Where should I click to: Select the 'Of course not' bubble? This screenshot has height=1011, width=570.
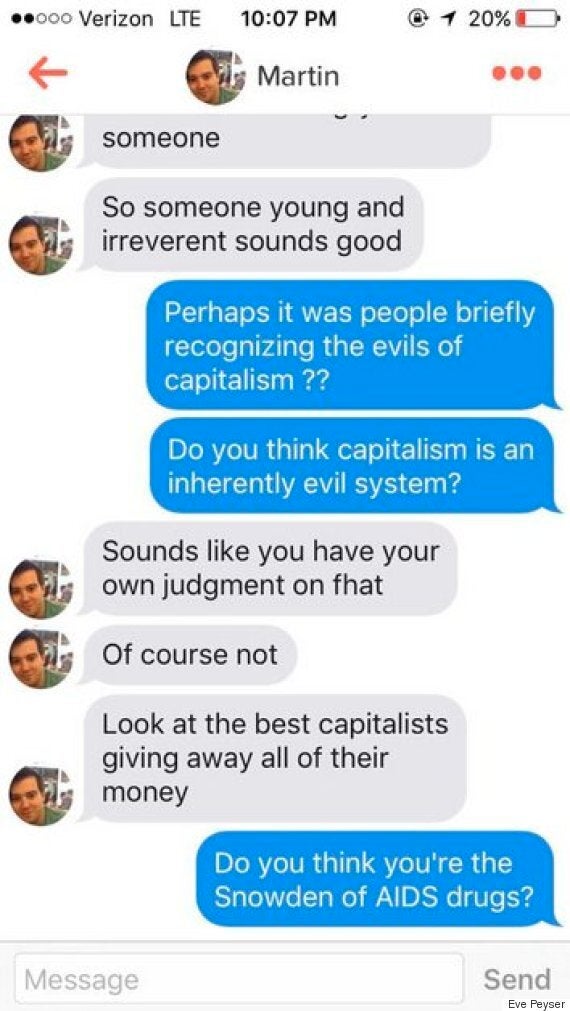(x=190, y=655)
